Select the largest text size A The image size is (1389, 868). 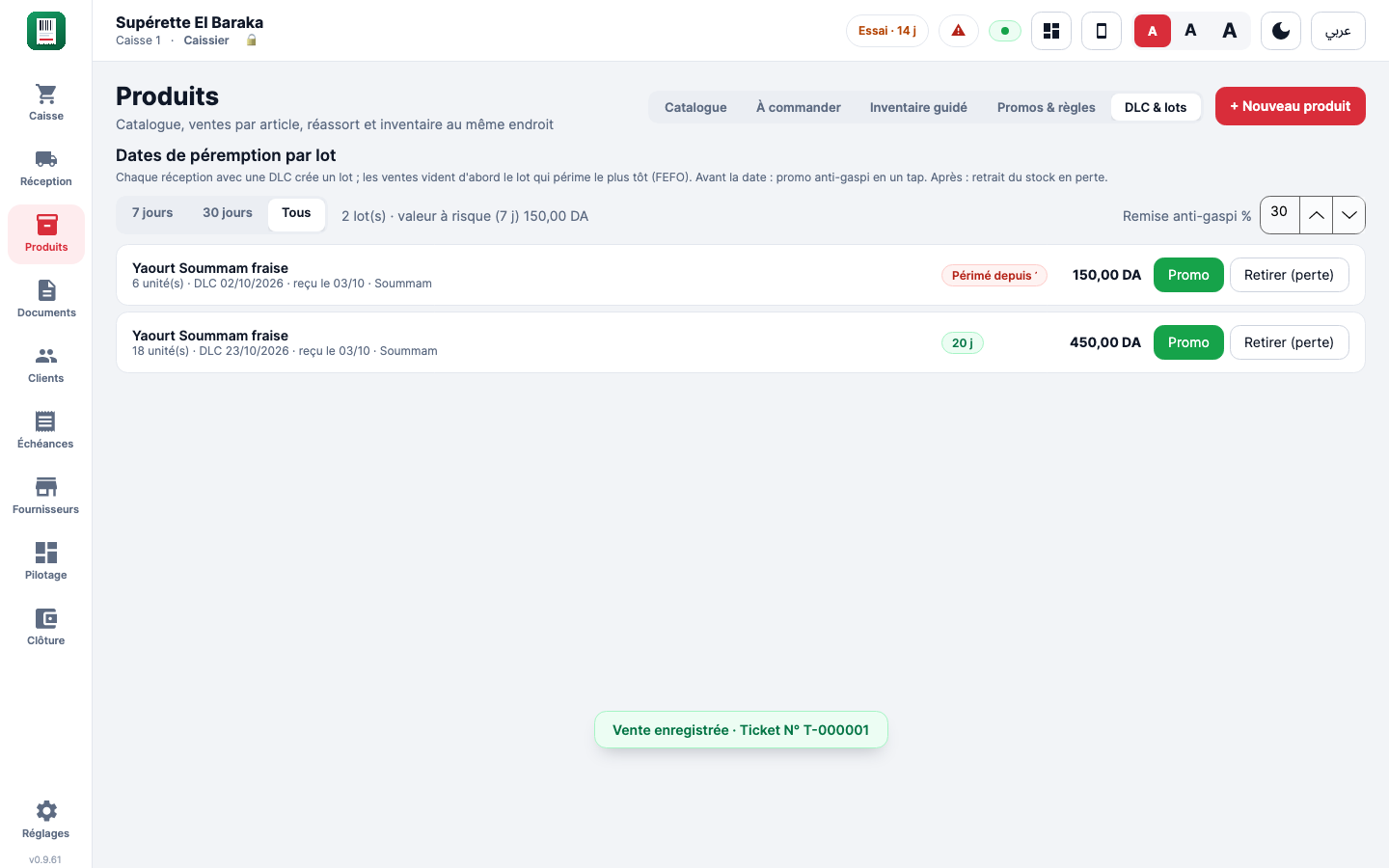(x=1229, y=31)
